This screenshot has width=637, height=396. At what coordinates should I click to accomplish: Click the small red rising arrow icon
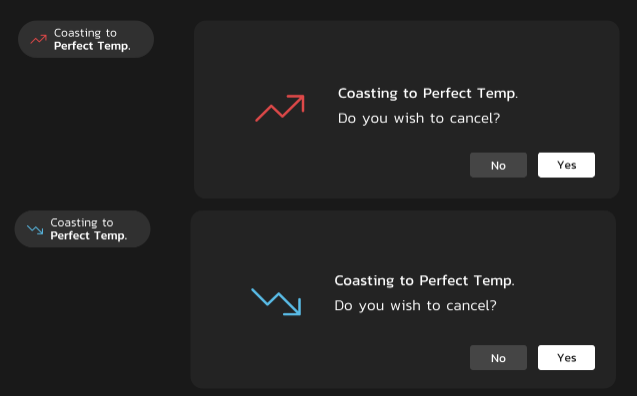click(39, 39)
